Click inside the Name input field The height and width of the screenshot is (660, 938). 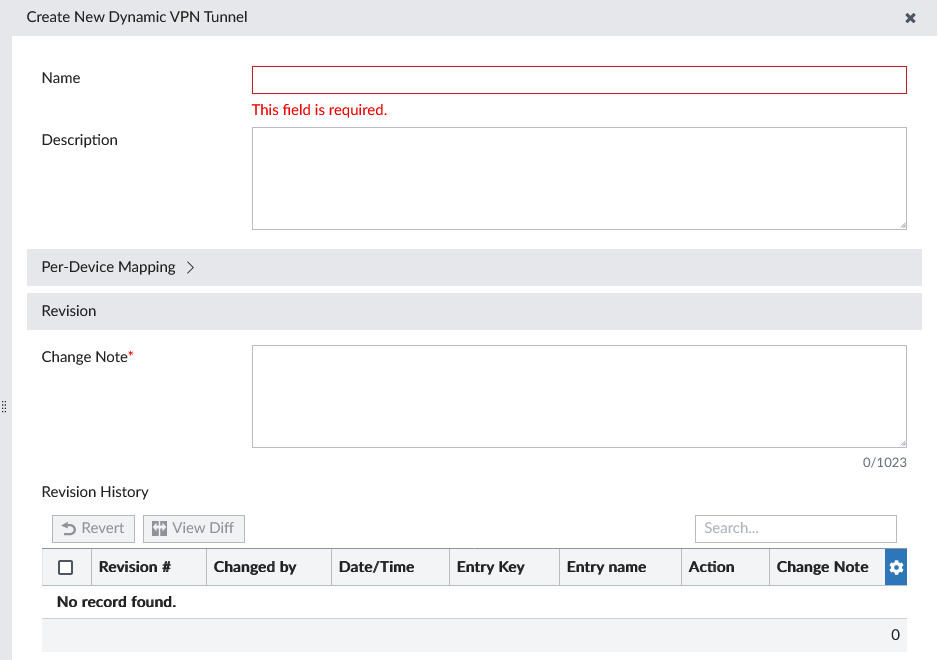pyautogui.click(x=580, y=79)
